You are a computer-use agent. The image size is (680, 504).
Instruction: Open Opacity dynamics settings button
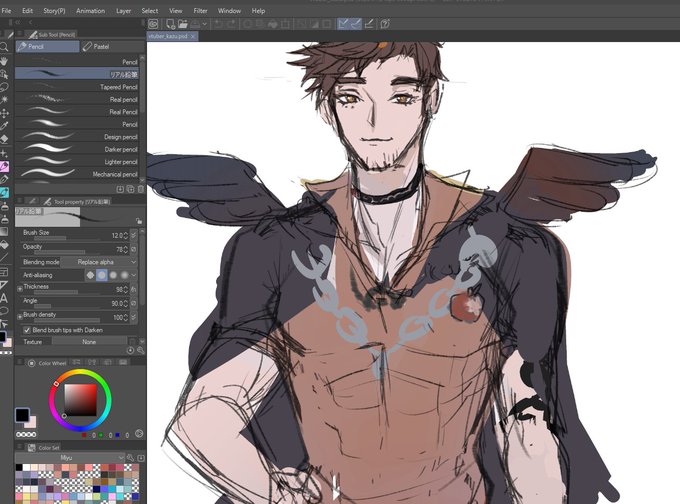pos(134,249)
